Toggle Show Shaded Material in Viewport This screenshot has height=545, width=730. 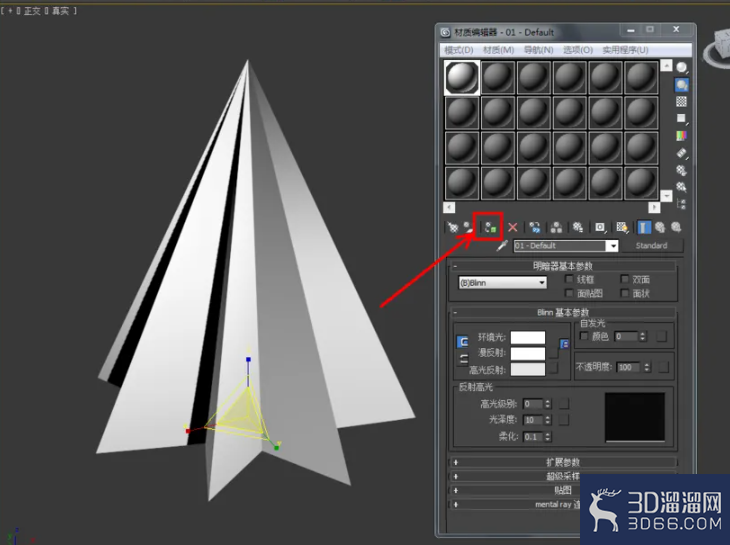click(x=622, y=227)
